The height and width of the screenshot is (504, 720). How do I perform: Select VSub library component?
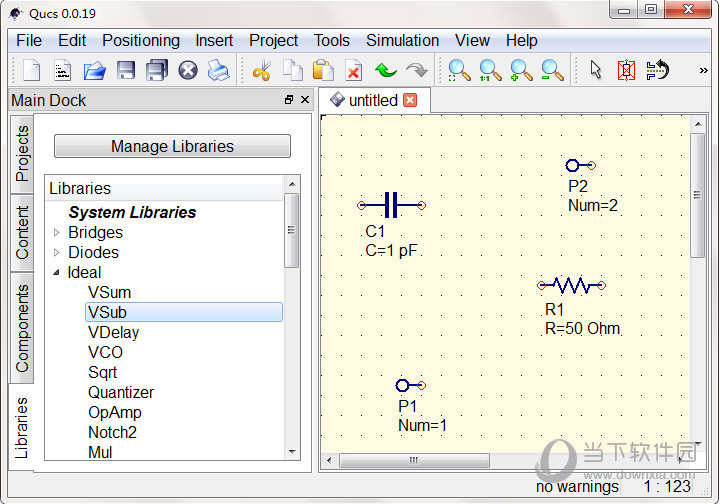click(x=184, y=312)
